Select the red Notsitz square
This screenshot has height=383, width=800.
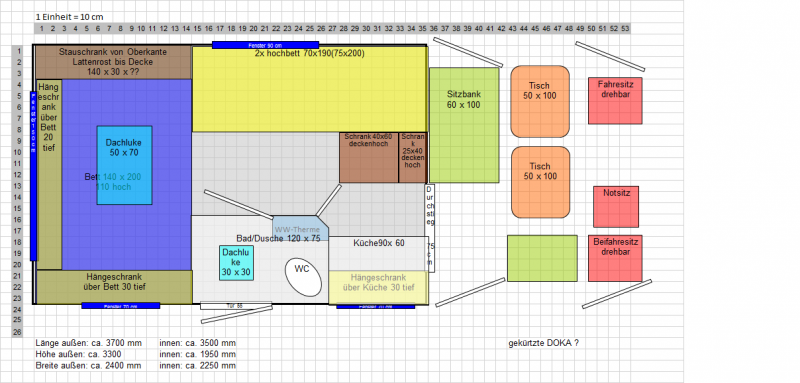click(x=616, y=207)
